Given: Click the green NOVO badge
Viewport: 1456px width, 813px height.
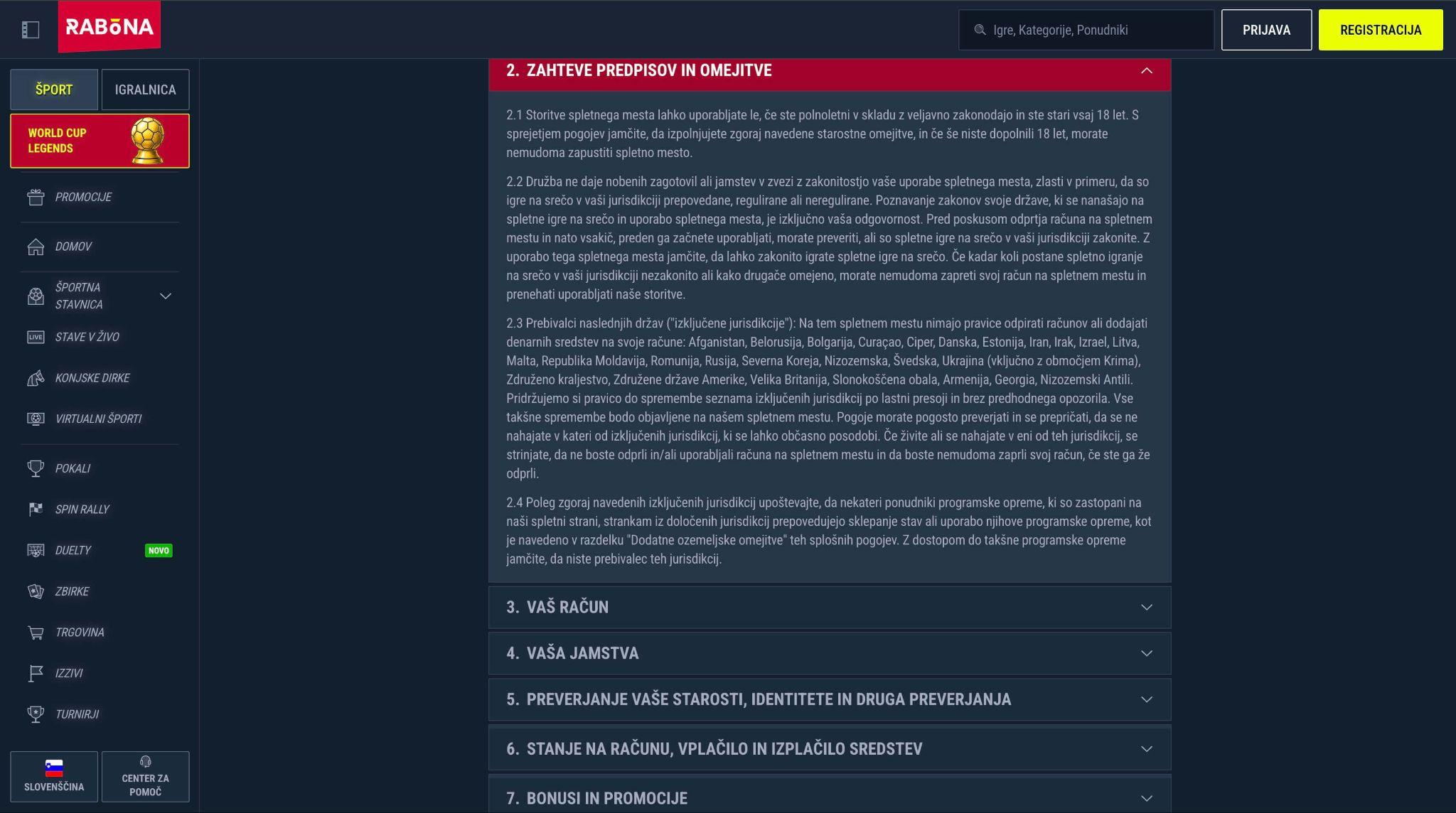Looking at the screenshot, I should (159, 551).
